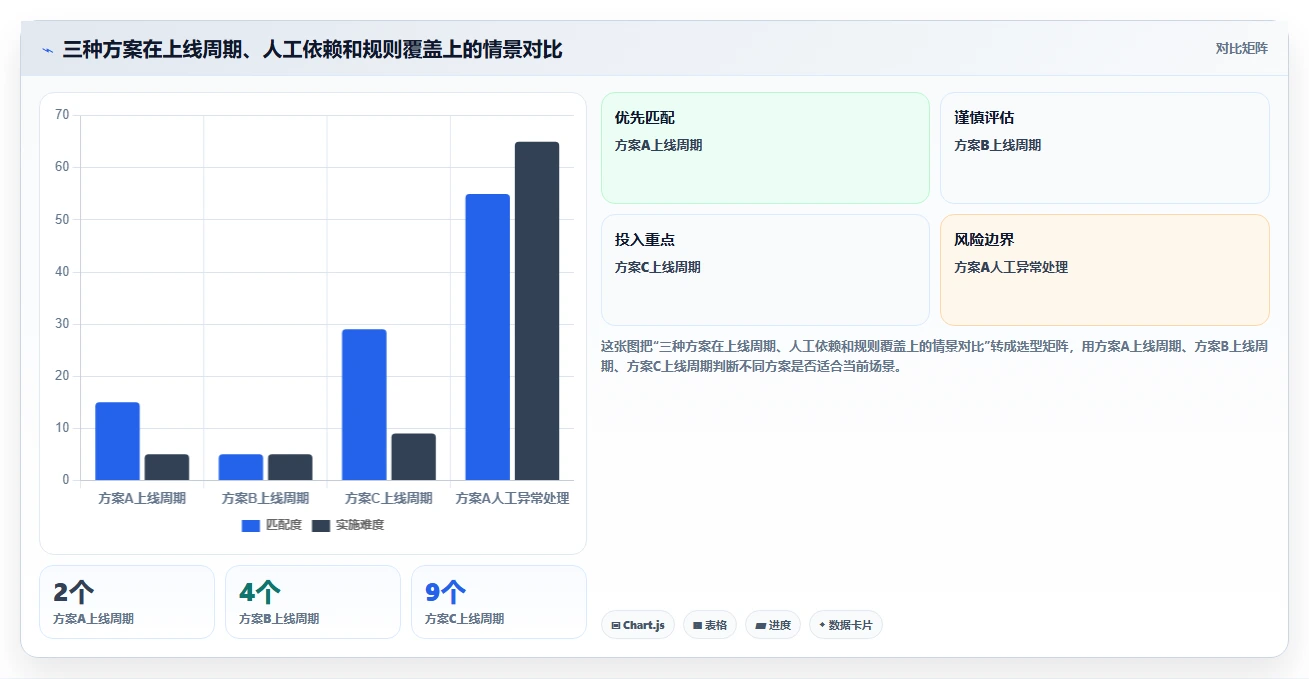Screen dimensions: 1309x679
Task: Click the lightning icon beside the header title
Action: click(47, 49)
